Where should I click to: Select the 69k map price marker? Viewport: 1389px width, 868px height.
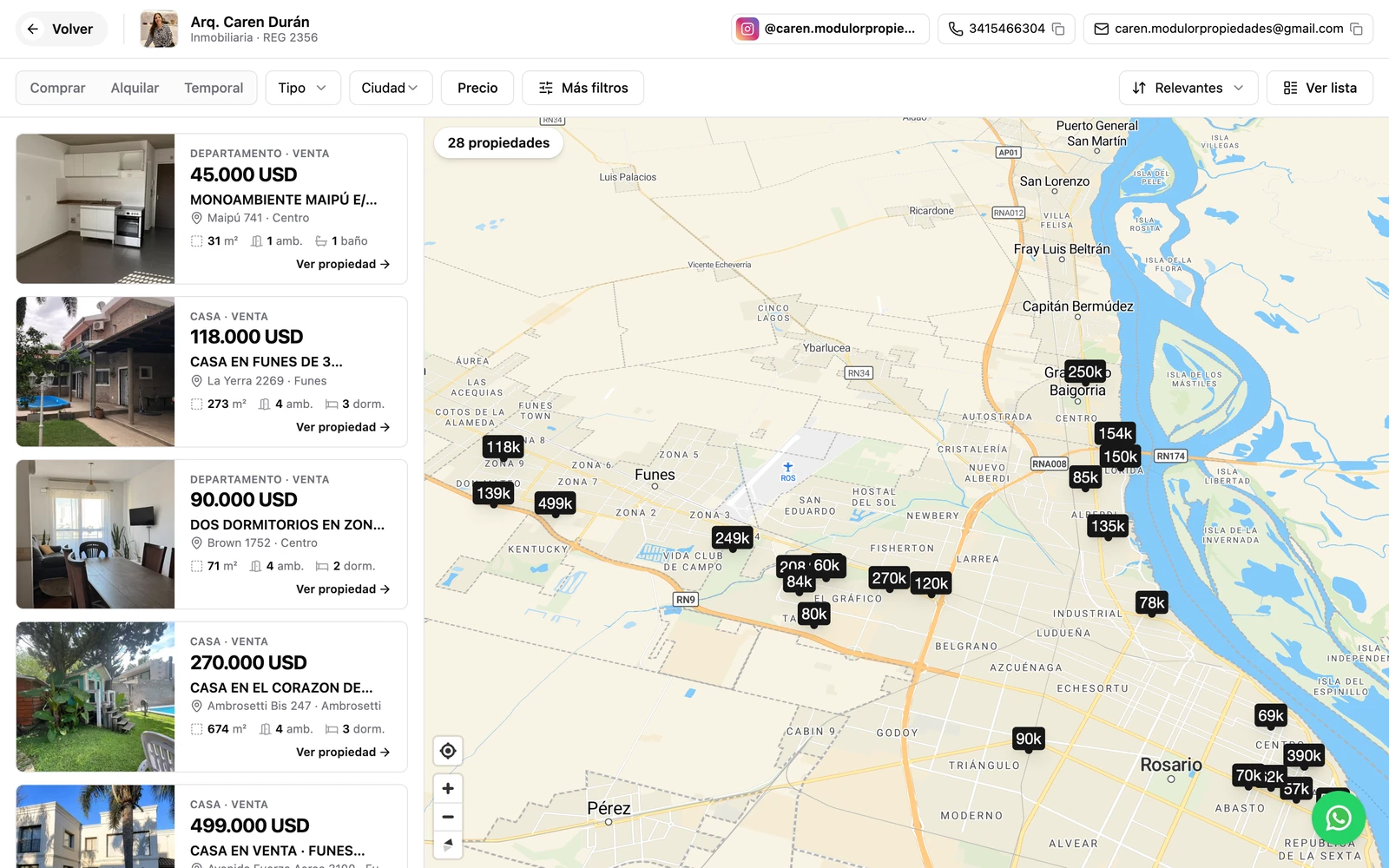tap(1271, 715)
